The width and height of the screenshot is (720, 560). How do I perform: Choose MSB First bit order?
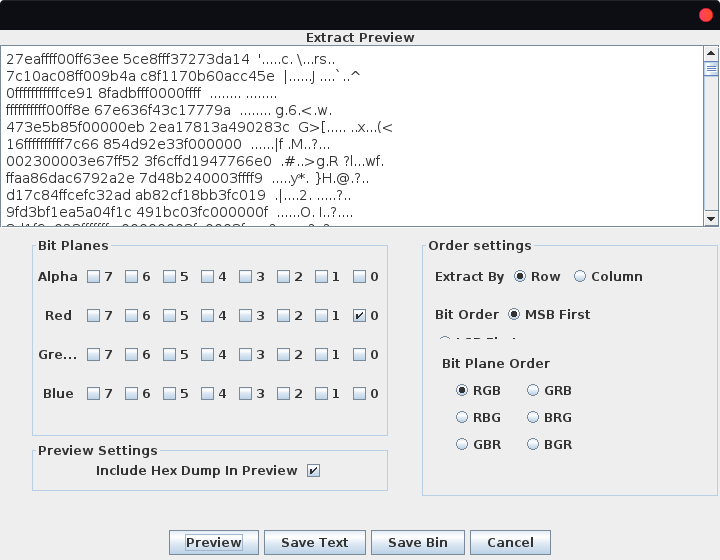pyautogui.click(x=514, y=314)
